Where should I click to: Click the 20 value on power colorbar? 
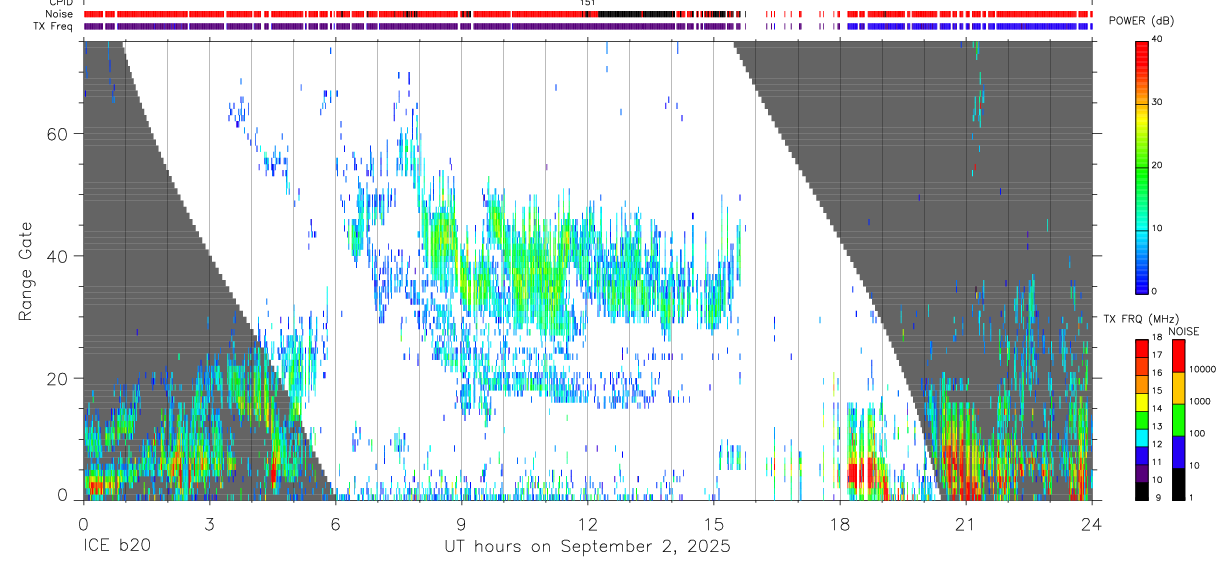1158,166
